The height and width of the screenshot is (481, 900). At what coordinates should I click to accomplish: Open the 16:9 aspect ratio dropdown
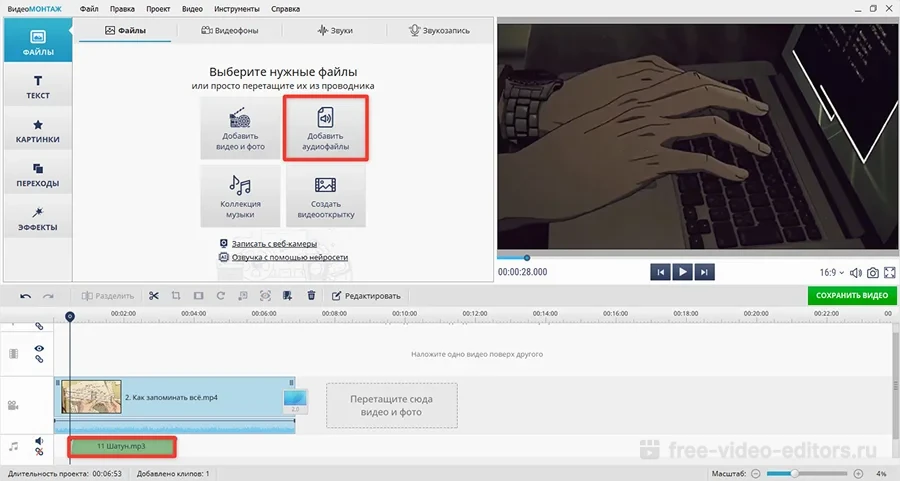[832, 272]
